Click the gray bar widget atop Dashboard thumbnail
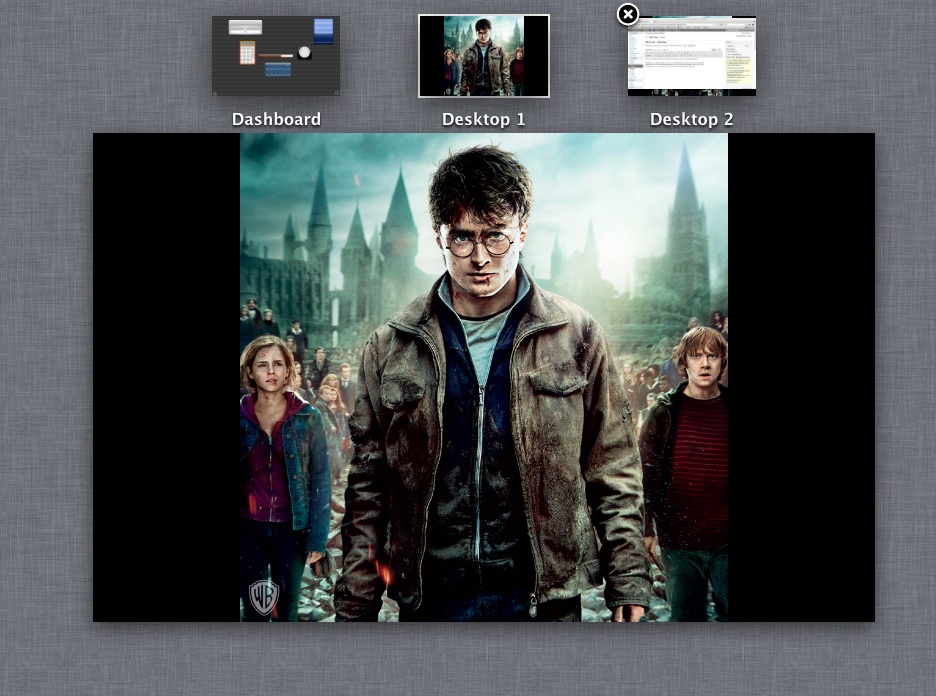Image resolution: width=936 pixels, height=696 pixels. coord(246,27)
